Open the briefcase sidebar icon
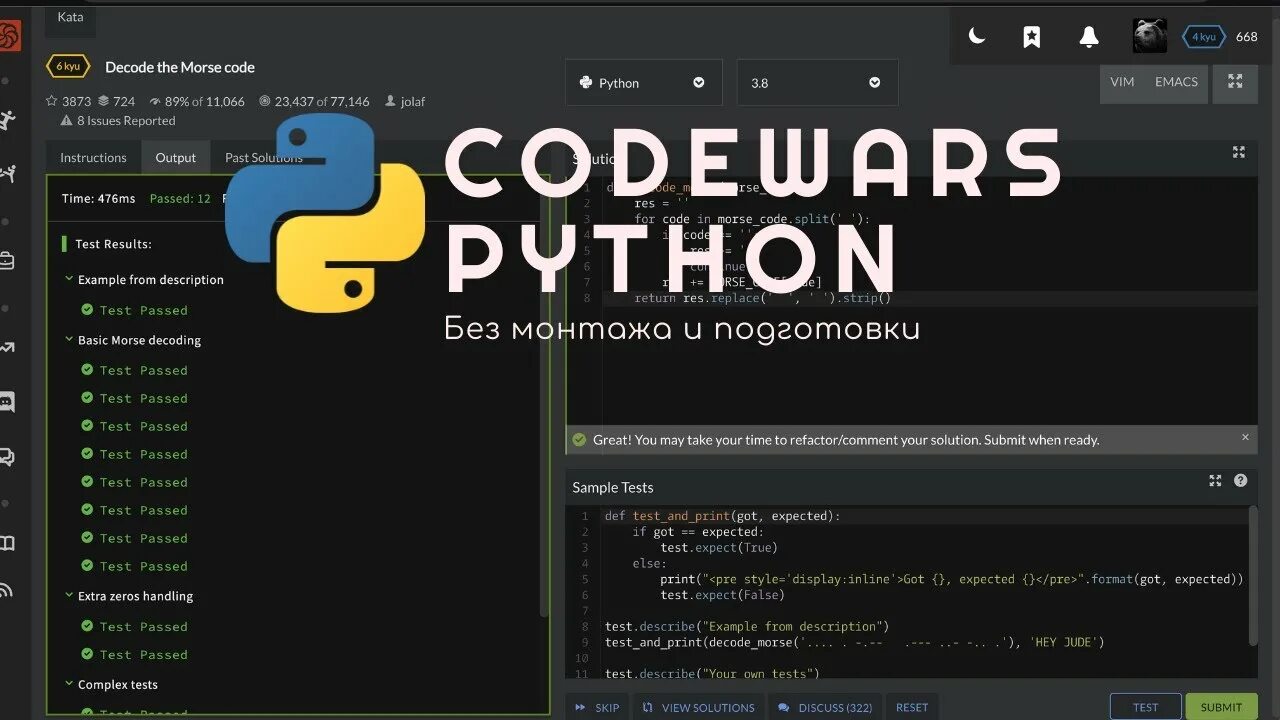The image size is (1280, 720). (7, 262)
